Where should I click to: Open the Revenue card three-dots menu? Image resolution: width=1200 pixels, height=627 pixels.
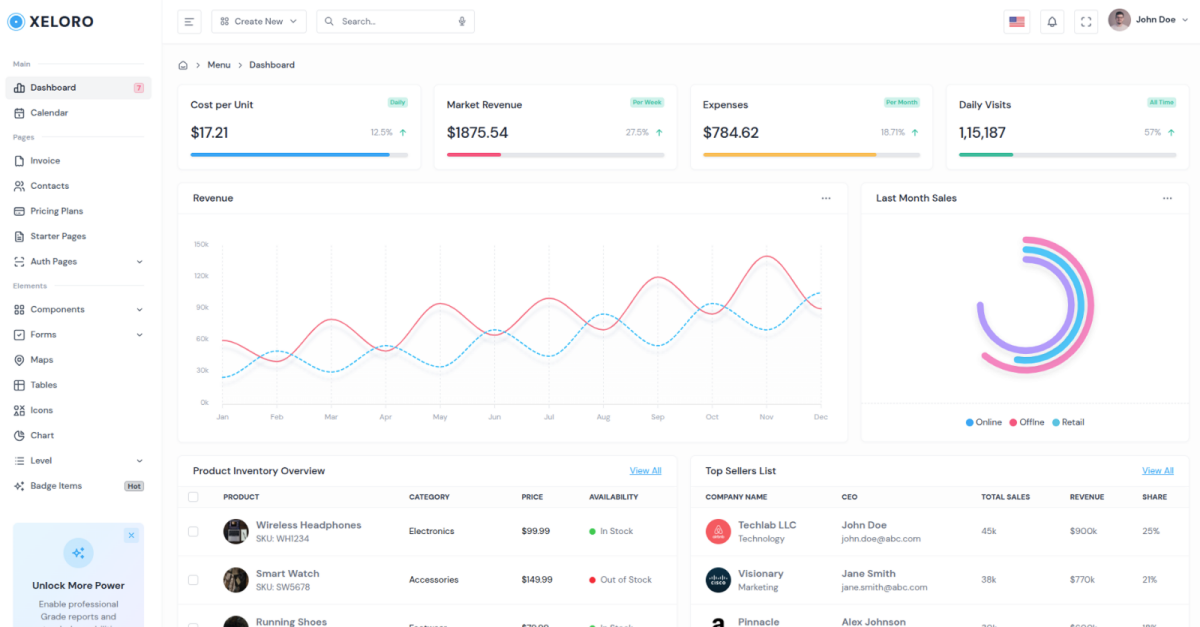826,198
